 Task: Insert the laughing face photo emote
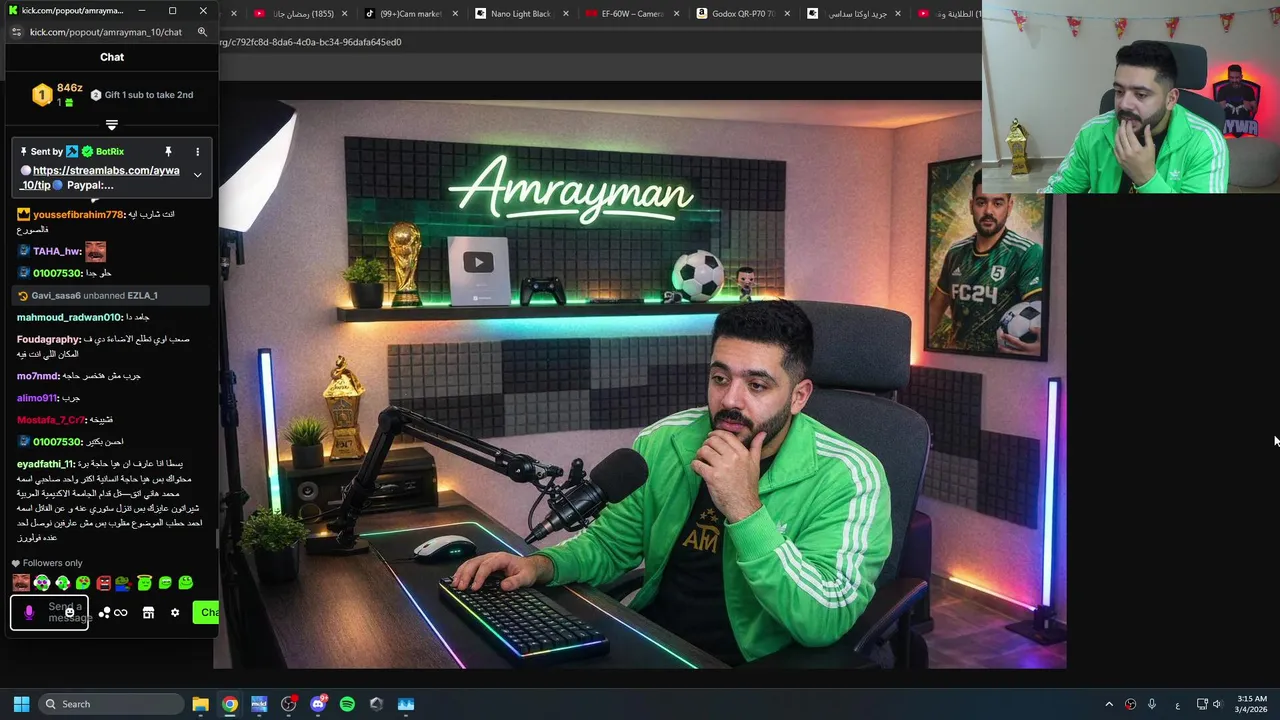point(21,583)
